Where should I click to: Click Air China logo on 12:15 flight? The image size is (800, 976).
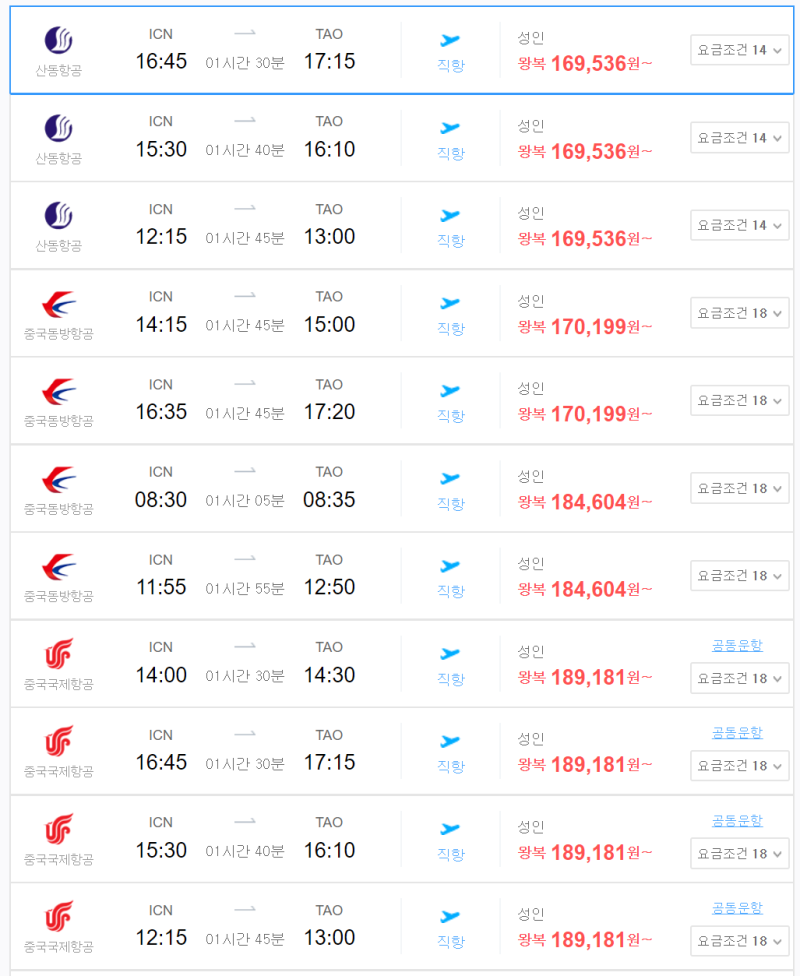(x=59, y=917)
